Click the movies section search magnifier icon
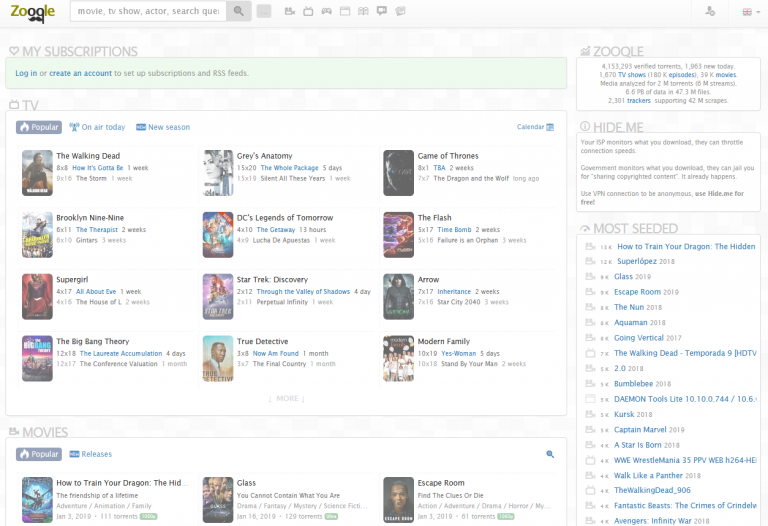The width and height of the screenshot is (768, 526). pyautogui.click(x=550, y=454)
